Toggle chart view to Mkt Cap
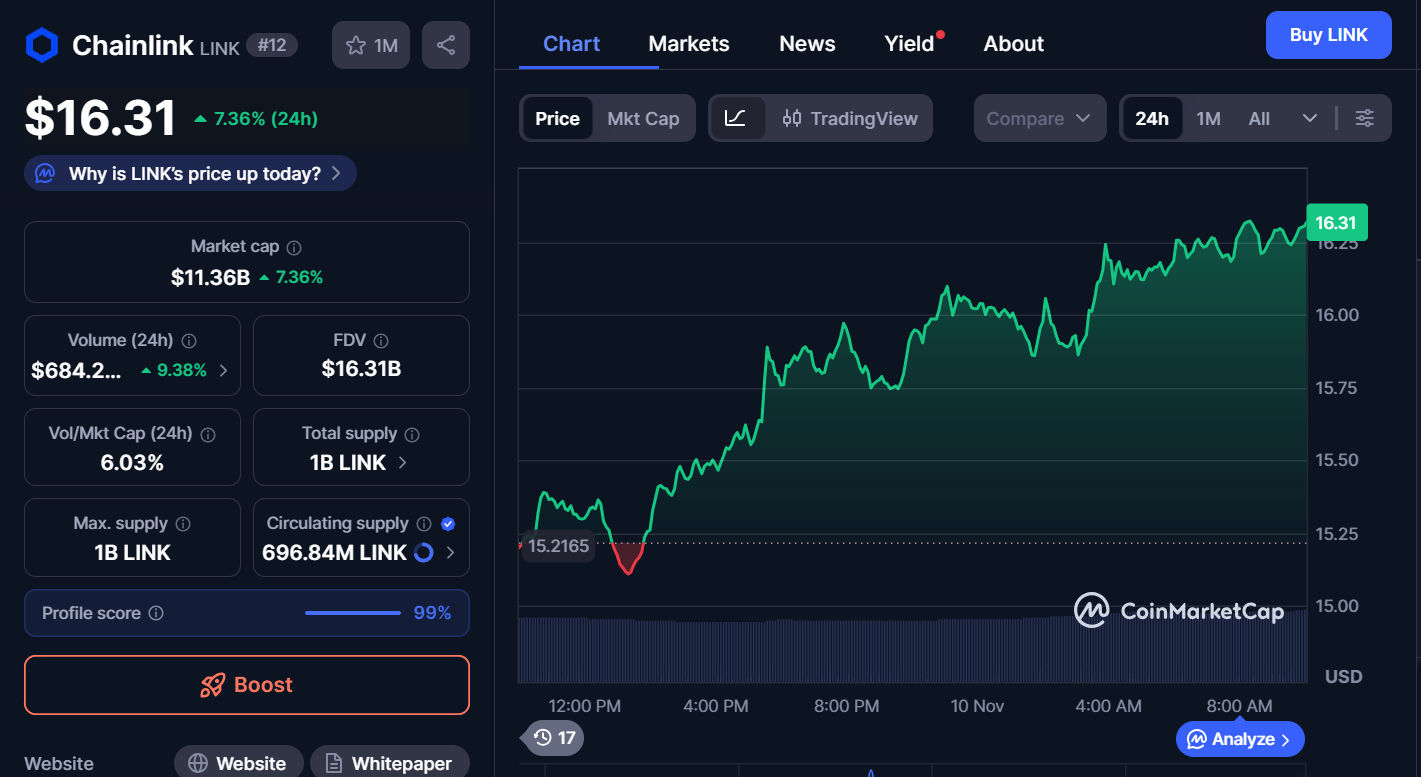This screenshot has width=1421, height=777. click(643, 118)
